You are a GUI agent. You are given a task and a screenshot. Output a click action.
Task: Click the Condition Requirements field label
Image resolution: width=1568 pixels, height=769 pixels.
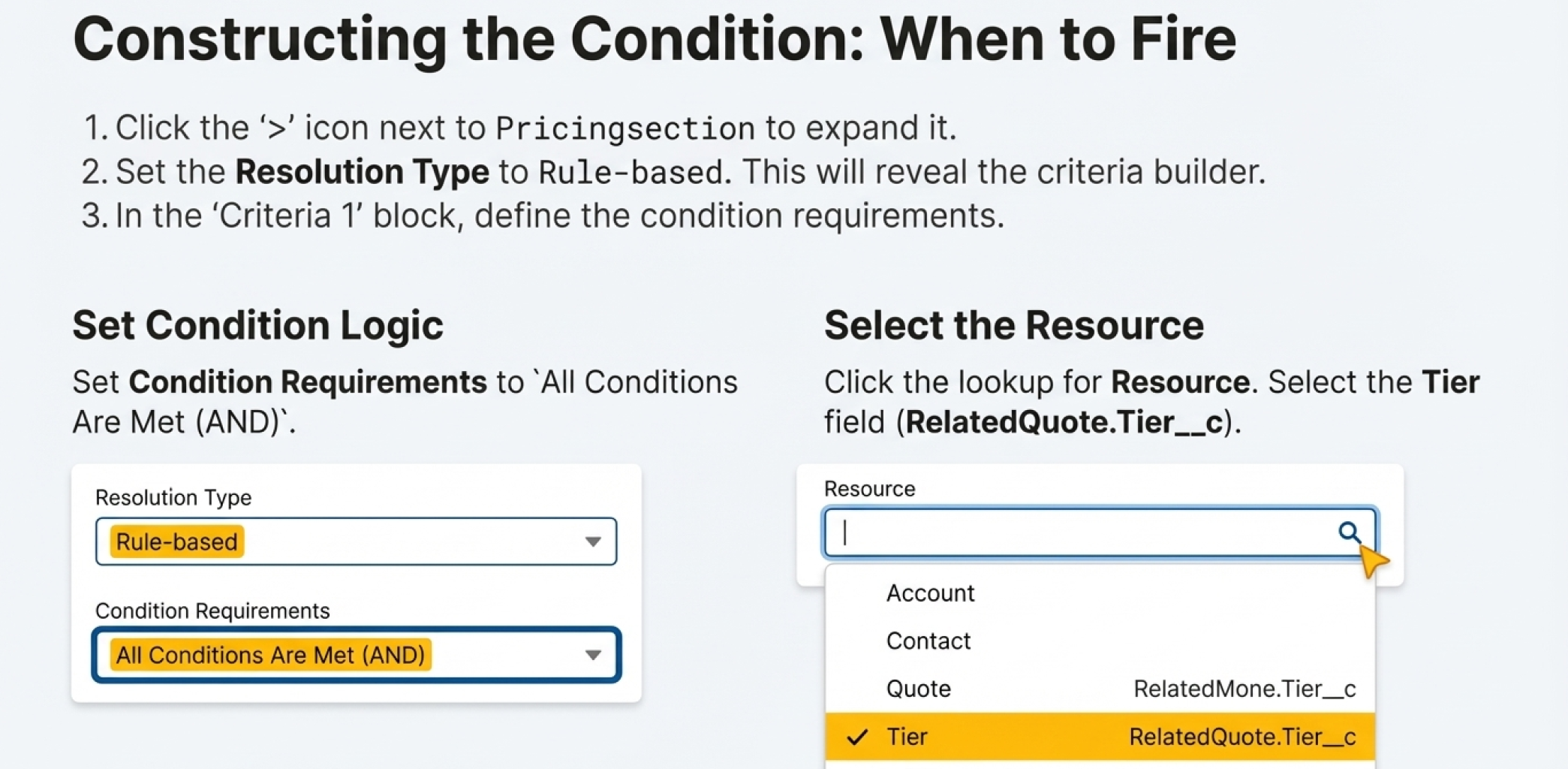pos(212,611)
